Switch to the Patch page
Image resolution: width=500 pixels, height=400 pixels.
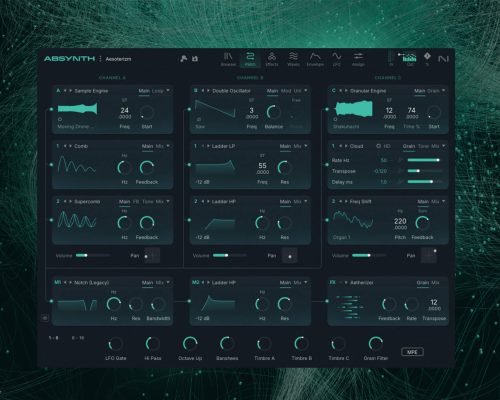[250, 59]
